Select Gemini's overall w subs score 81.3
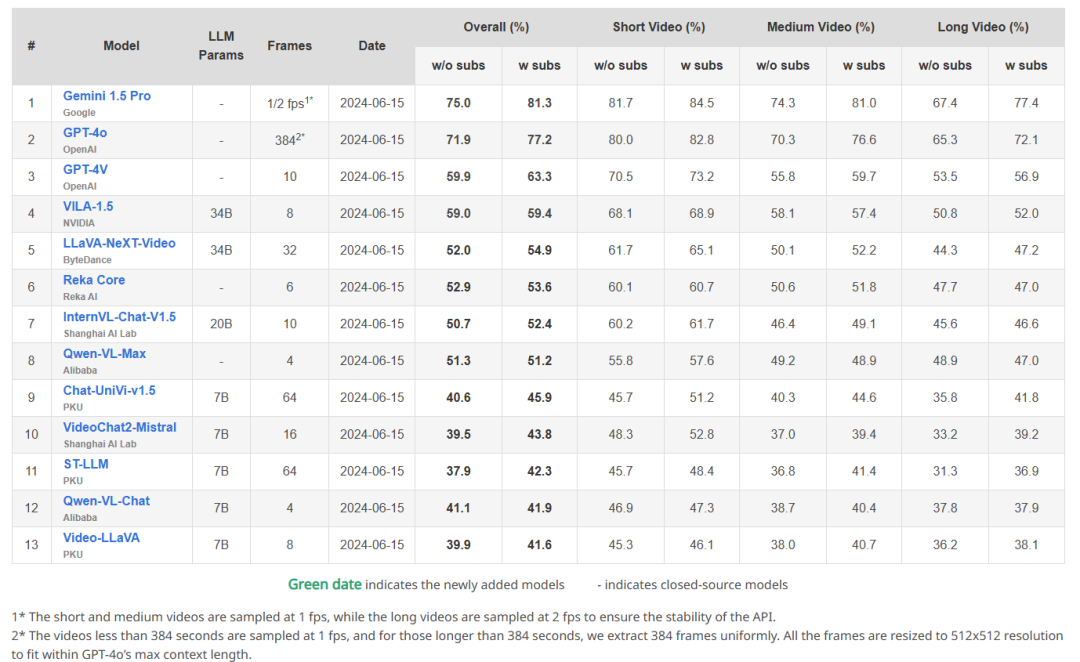1080x662 pixels. [x=539, y=103]
